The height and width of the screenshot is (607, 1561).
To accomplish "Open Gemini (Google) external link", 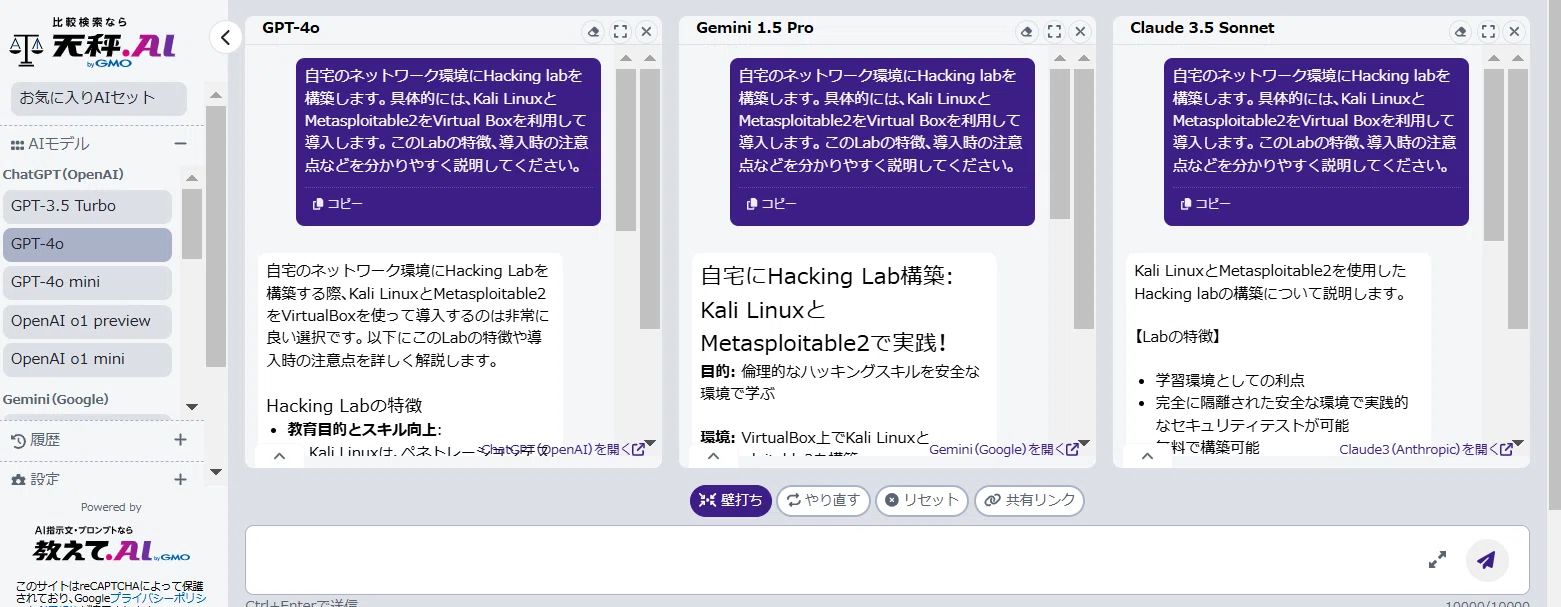I will (x=1004, y=449).
